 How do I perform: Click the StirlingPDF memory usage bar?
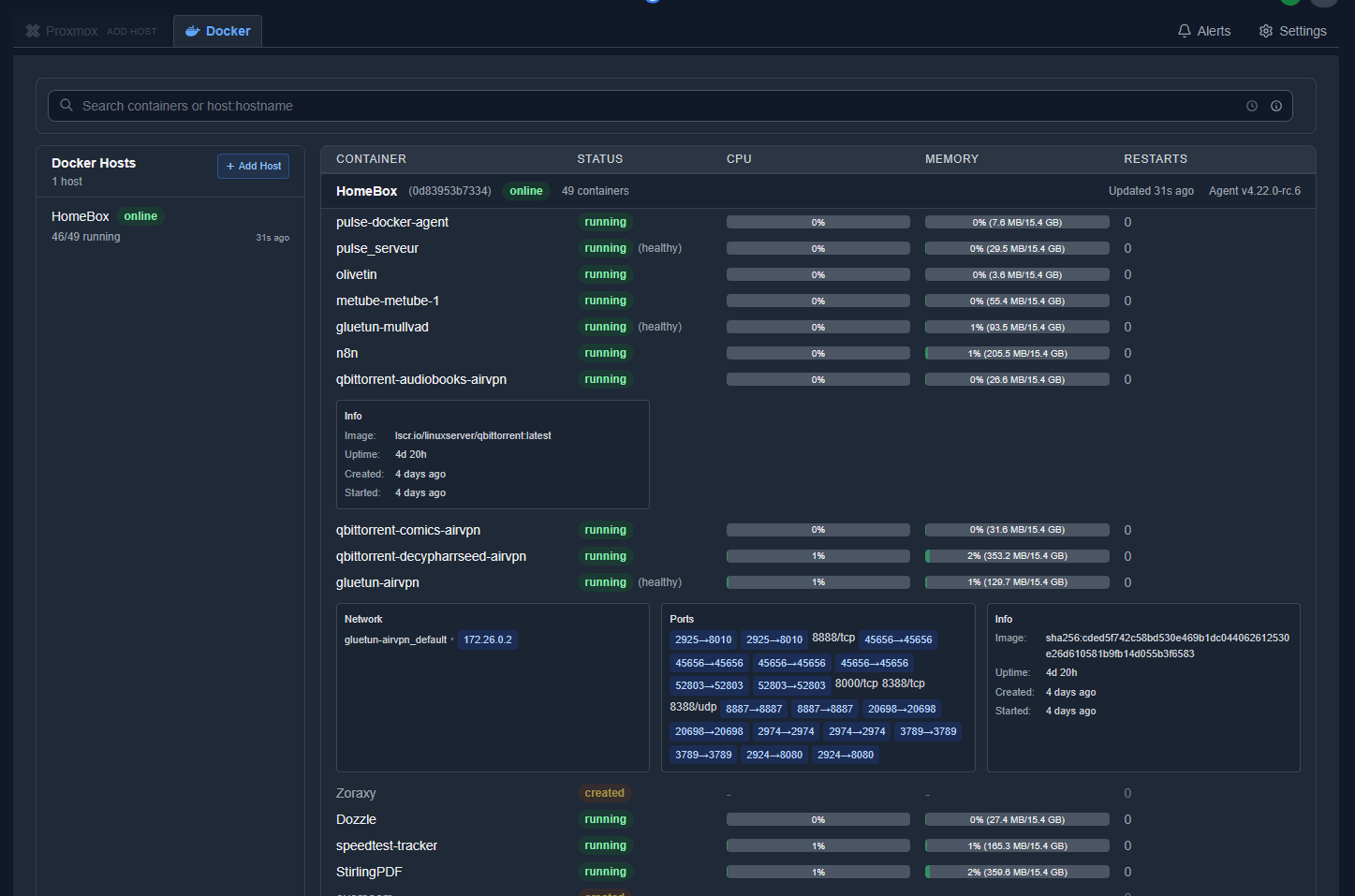(x=1016, y=872)
